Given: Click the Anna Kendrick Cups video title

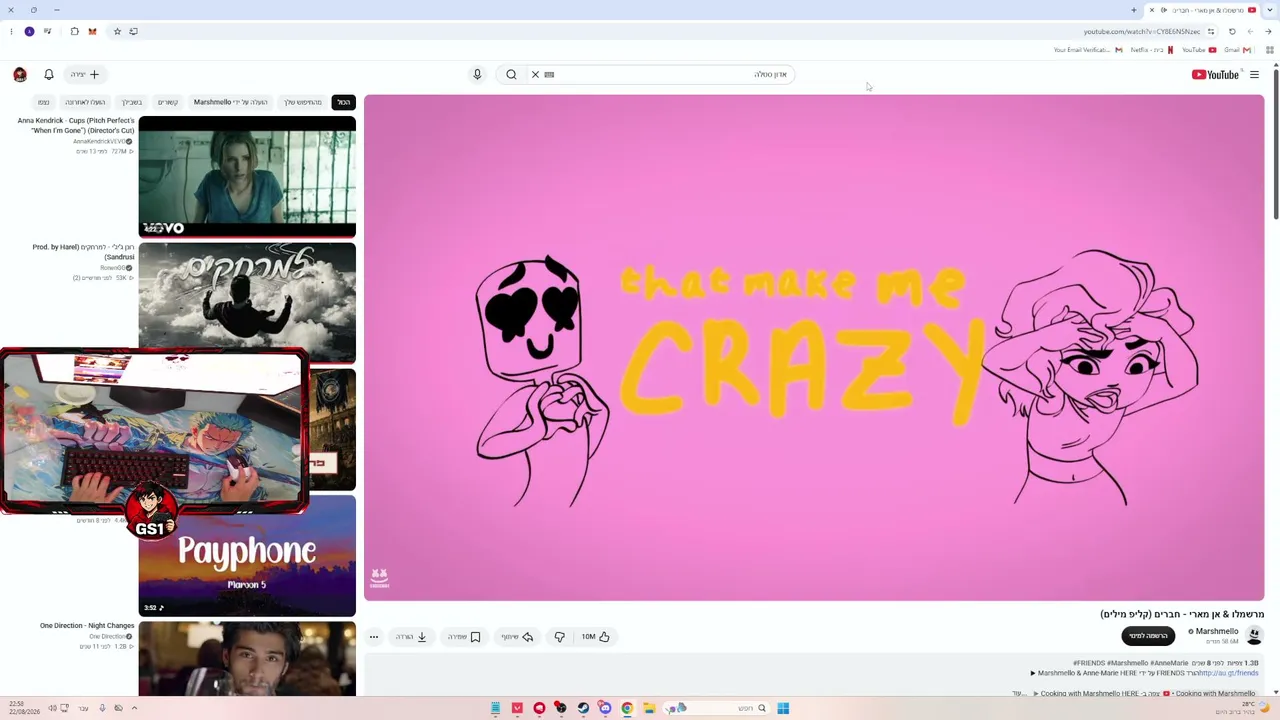Looking at the screenshot, I should (x=76, y=126).
